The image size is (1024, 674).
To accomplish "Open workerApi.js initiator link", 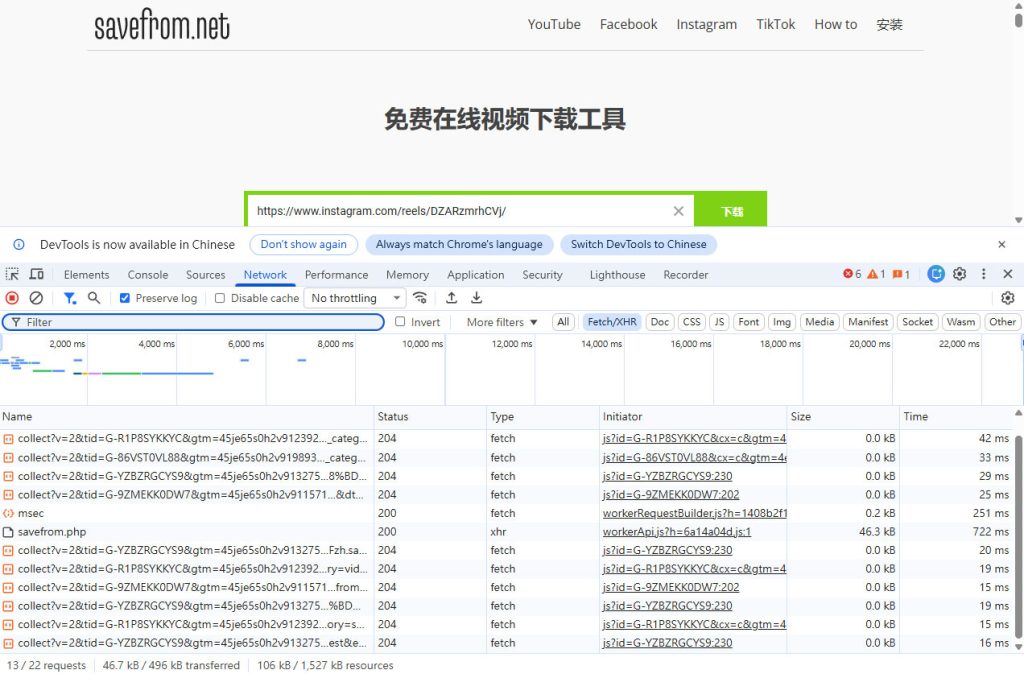I will (x=677, y=532).
